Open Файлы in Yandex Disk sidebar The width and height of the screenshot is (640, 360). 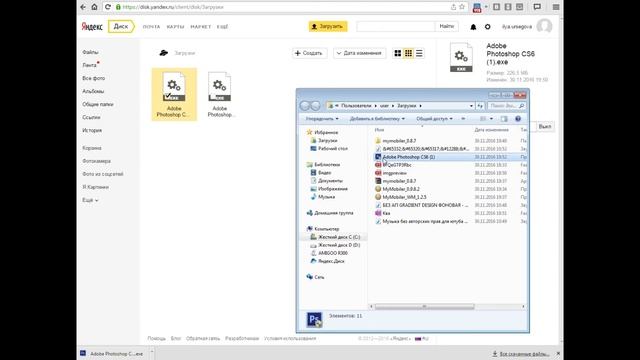pos(90,52)
